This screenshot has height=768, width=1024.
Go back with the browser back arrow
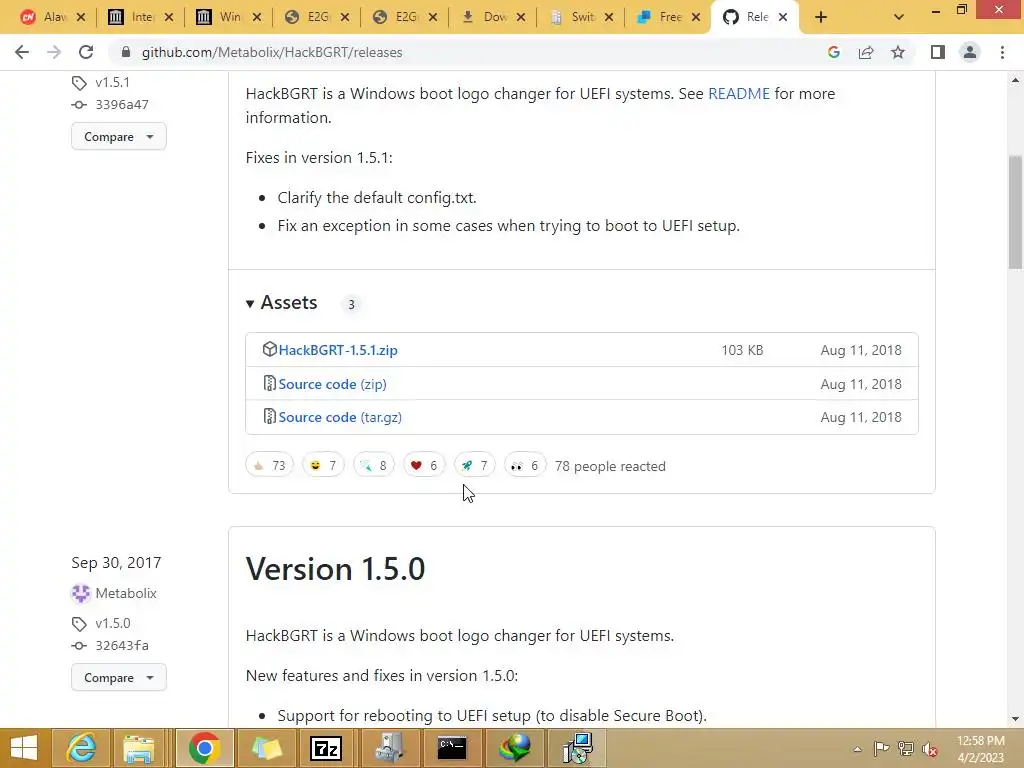tap(22, 52)
